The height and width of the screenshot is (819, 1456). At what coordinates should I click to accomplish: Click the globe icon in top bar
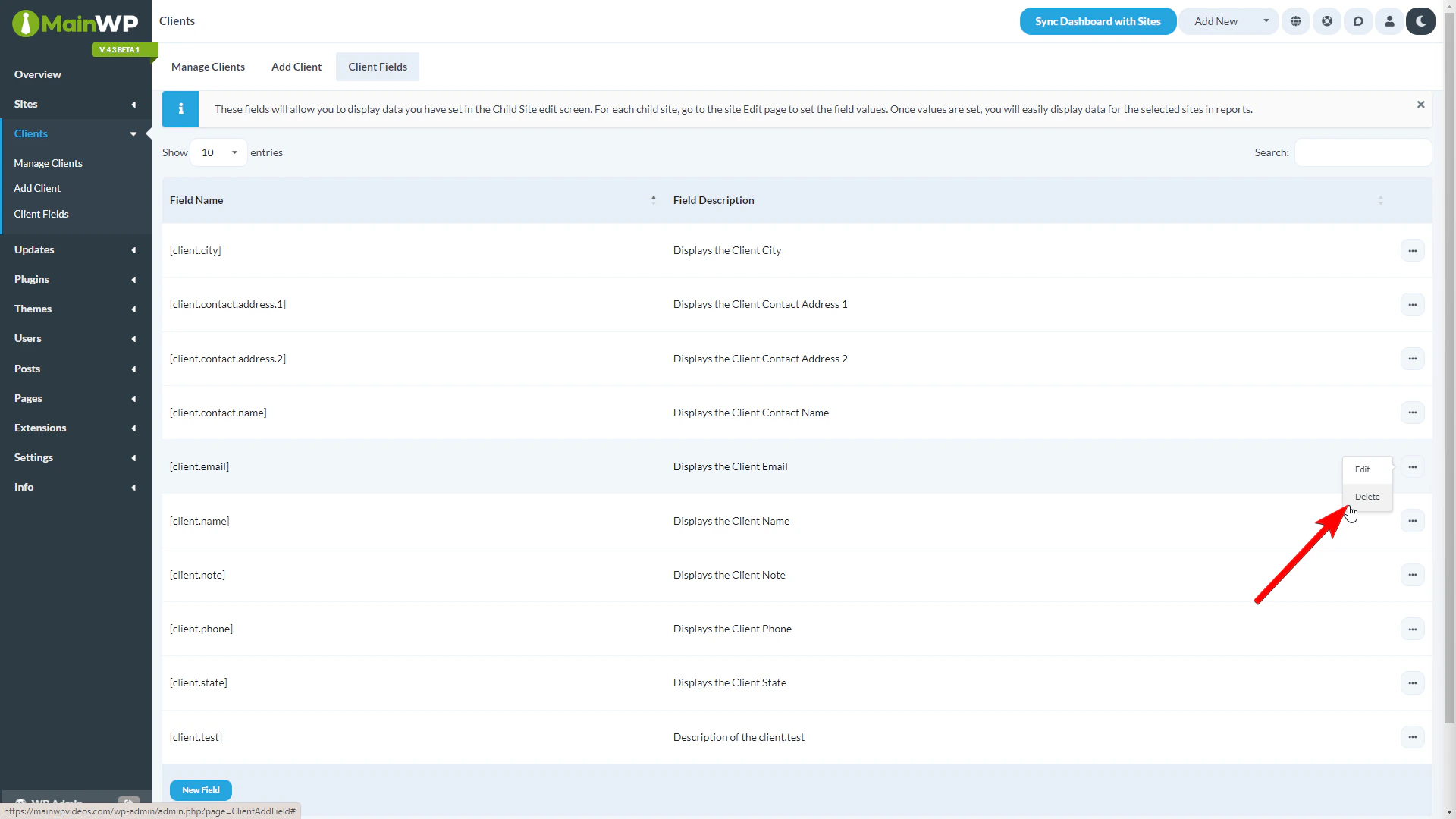click(x=1296, y=21)
